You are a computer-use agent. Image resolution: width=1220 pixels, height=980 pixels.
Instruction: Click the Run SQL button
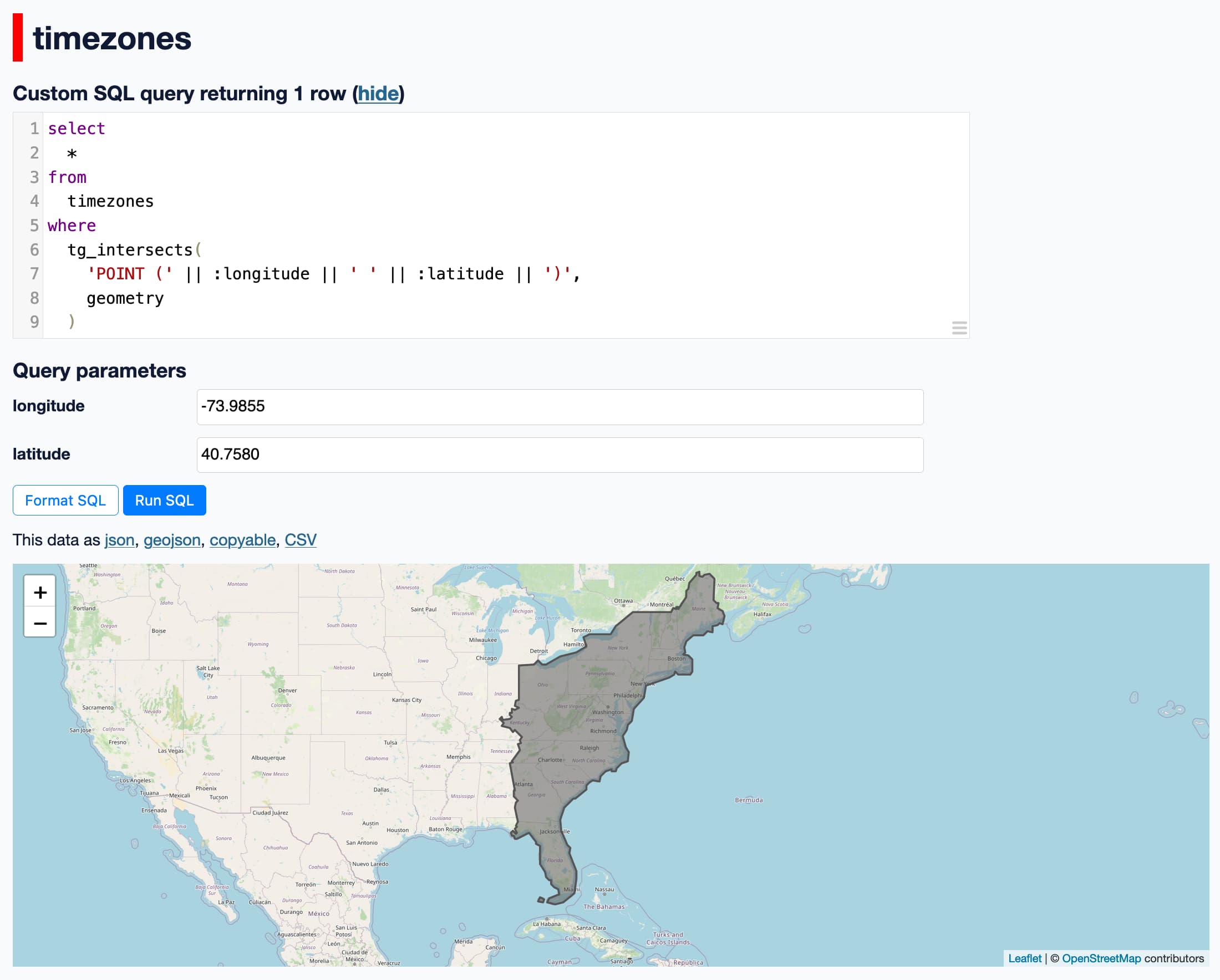164,501
